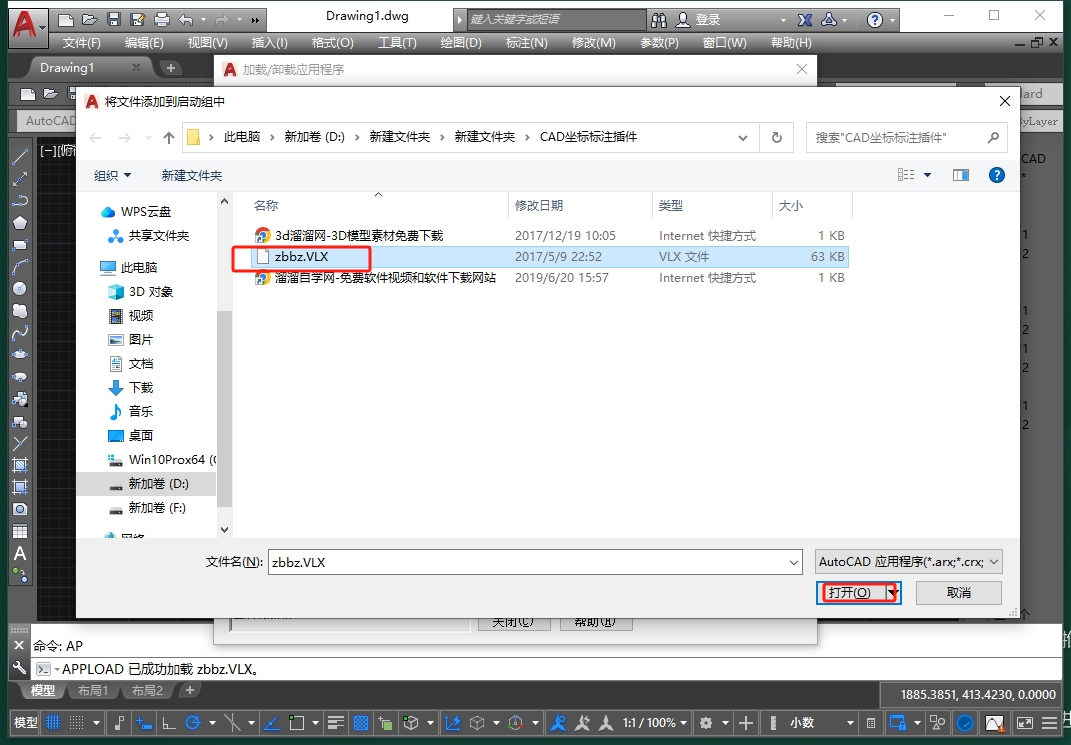Toggle grid display in status bar
The width and height of the screenshot is (1071, 745).
click(x=53, y=722)
